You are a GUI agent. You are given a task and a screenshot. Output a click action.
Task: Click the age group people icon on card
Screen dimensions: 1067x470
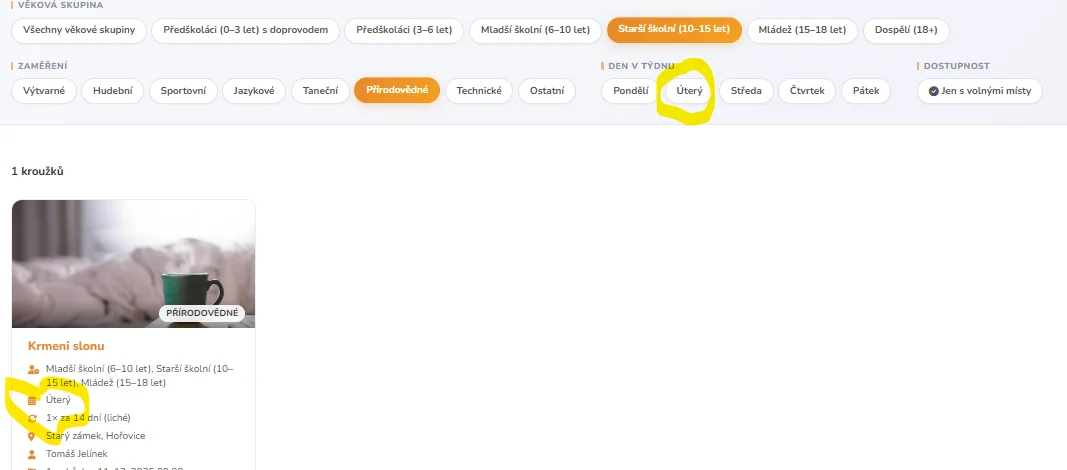33,369
